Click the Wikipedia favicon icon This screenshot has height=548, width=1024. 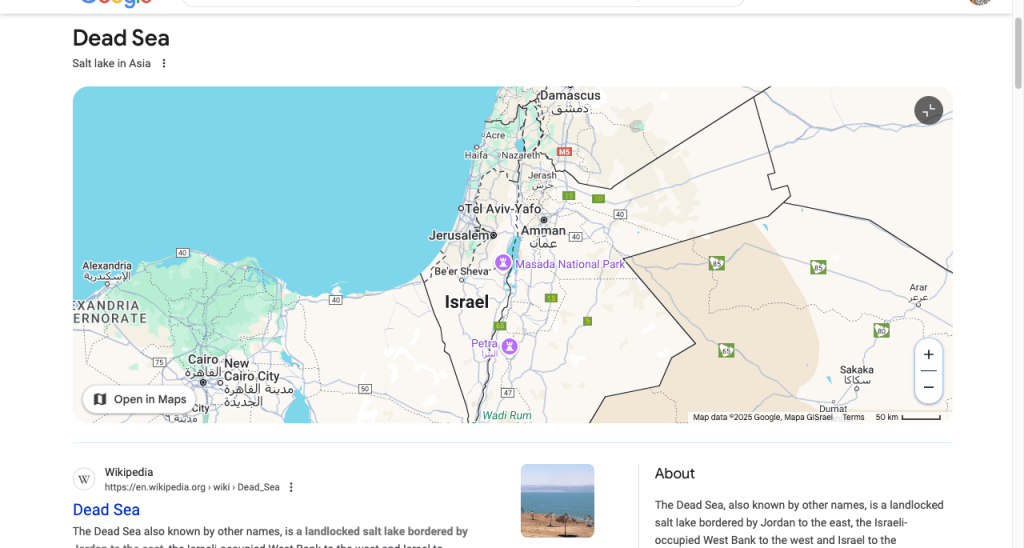84,480
